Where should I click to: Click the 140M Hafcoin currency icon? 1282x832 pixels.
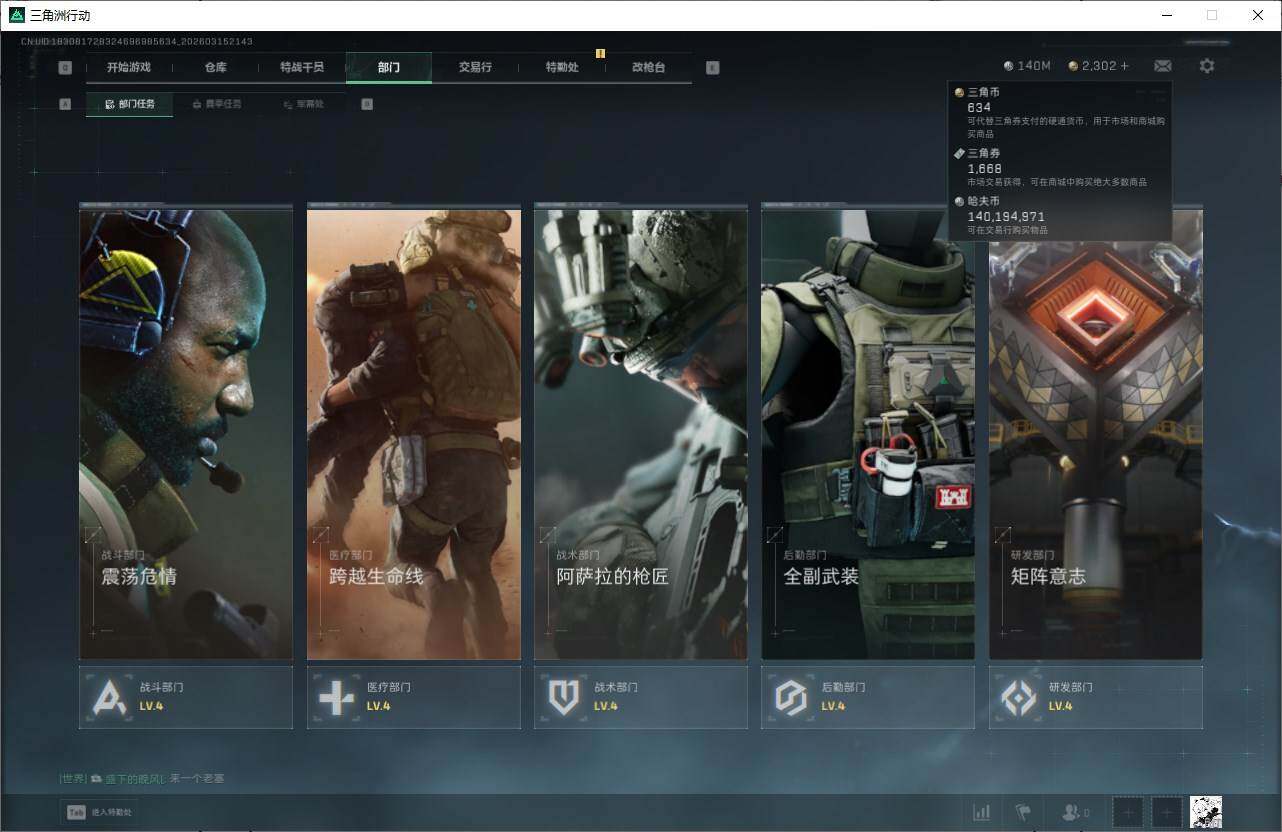[1009, 66]
